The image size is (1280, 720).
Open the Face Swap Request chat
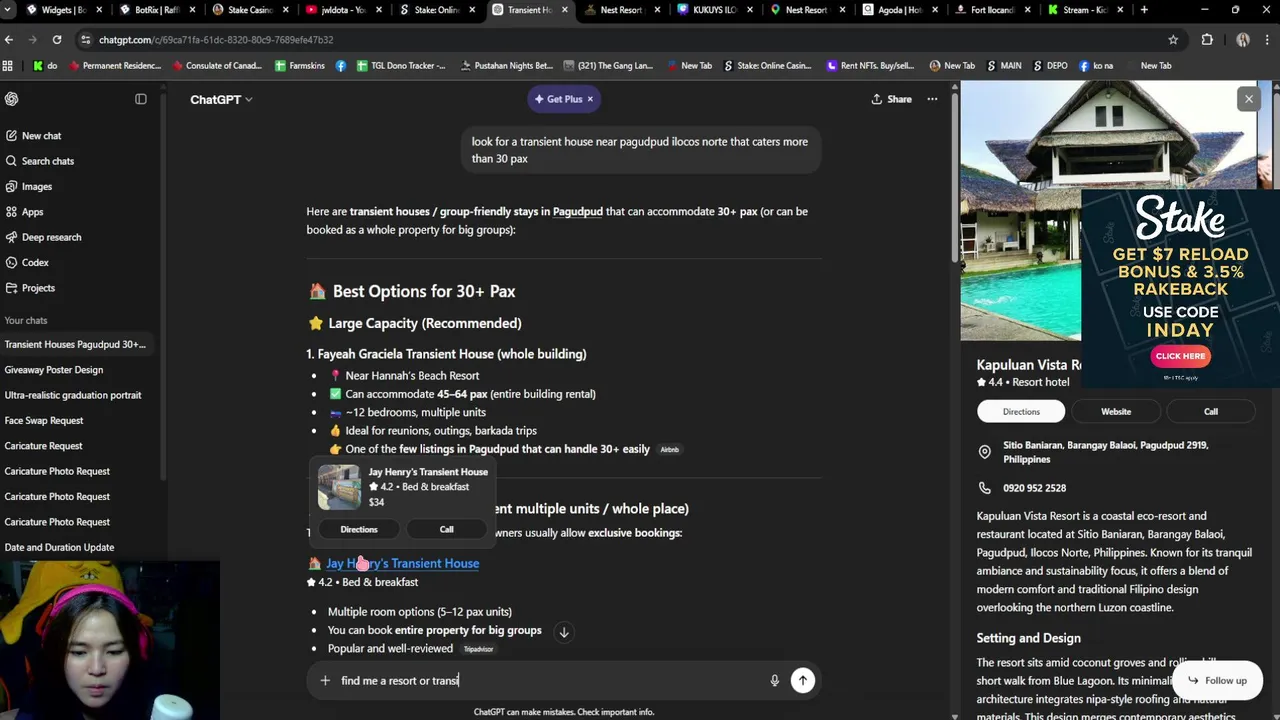44,421
